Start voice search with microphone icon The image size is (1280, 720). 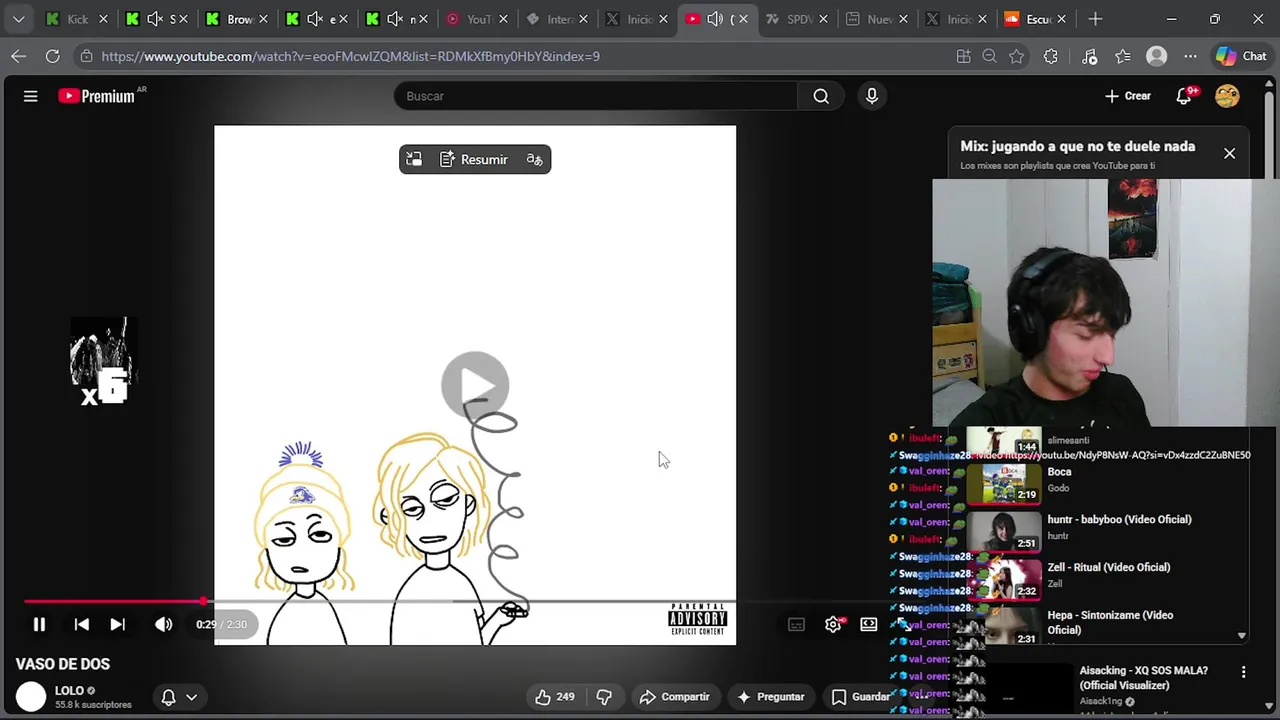[x=872, y=96]
